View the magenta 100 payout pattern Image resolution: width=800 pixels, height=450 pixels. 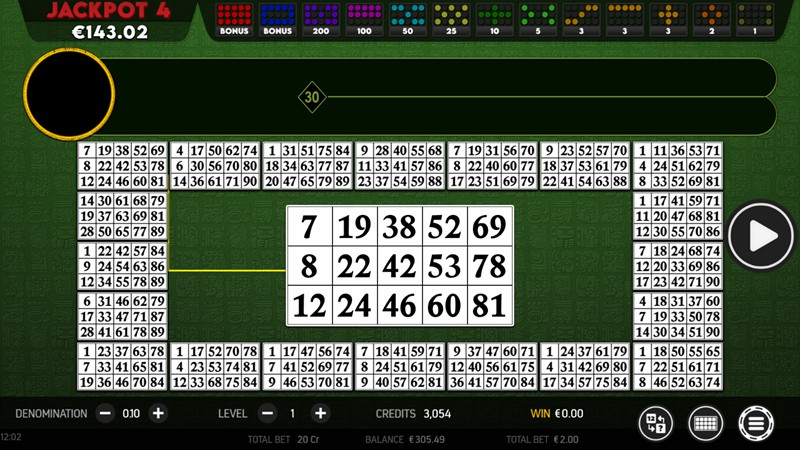(364, 20)
